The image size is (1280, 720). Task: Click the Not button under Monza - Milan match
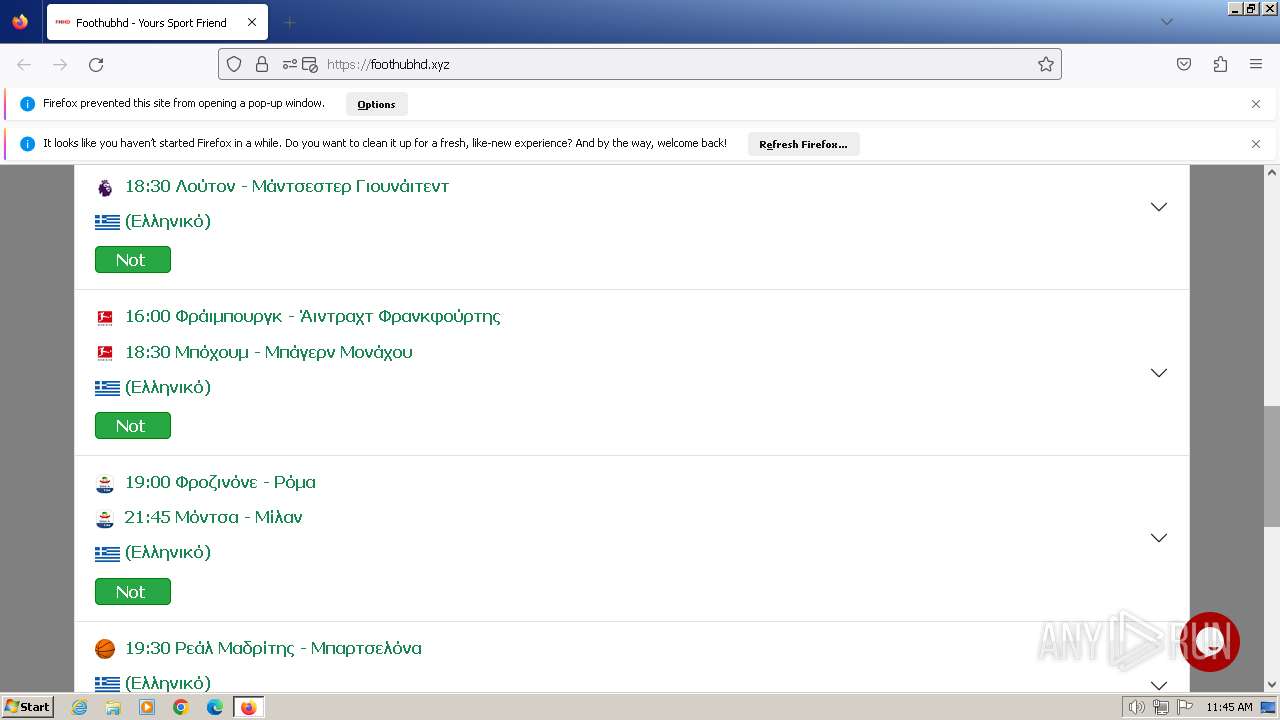tap(133, 591)
